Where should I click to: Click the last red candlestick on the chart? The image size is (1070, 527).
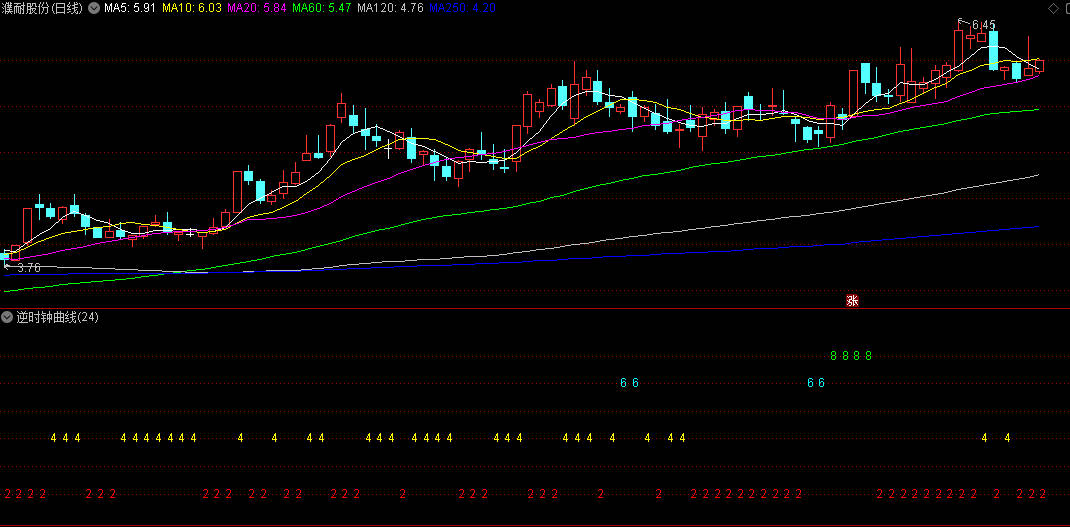pyautogui.click(x=1039, y=66)
